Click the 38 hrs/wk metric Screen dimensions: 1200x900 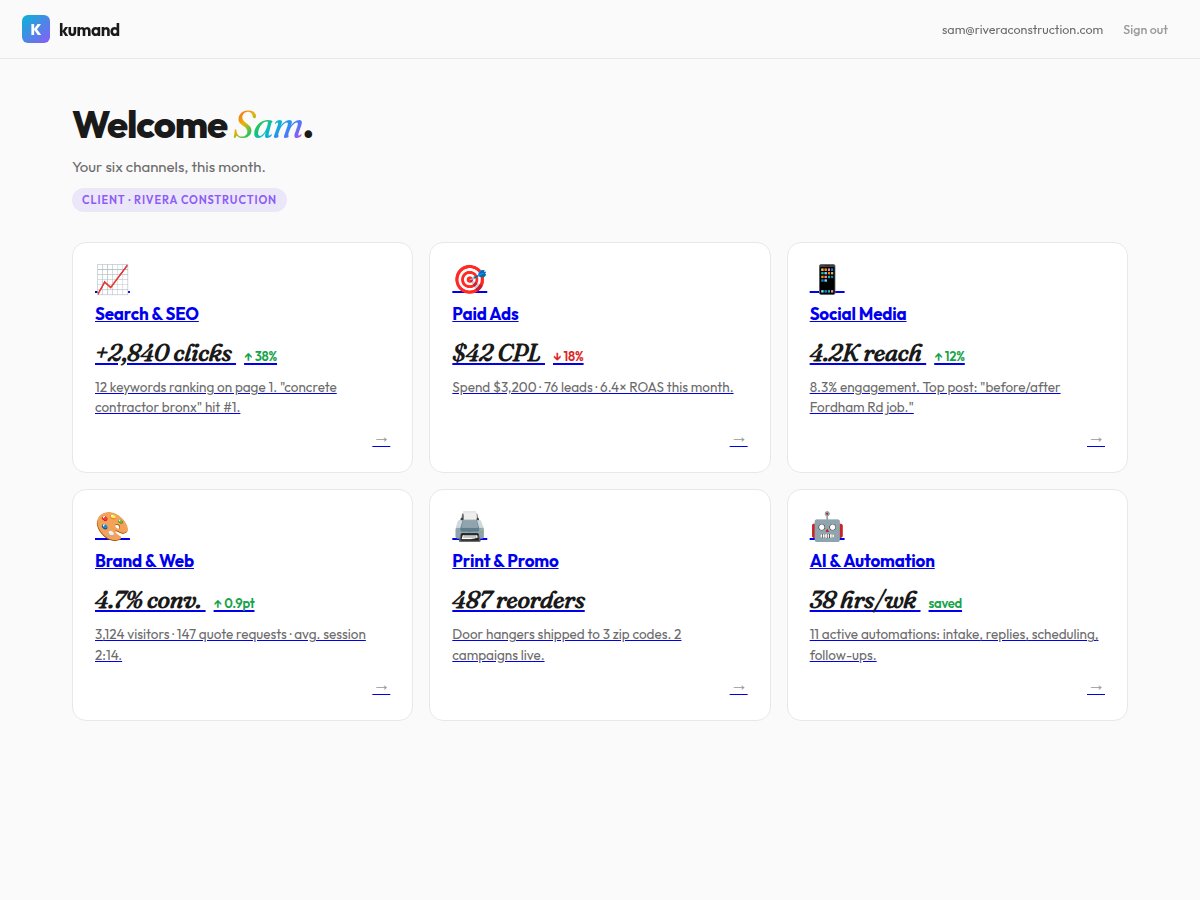point(864,600)
